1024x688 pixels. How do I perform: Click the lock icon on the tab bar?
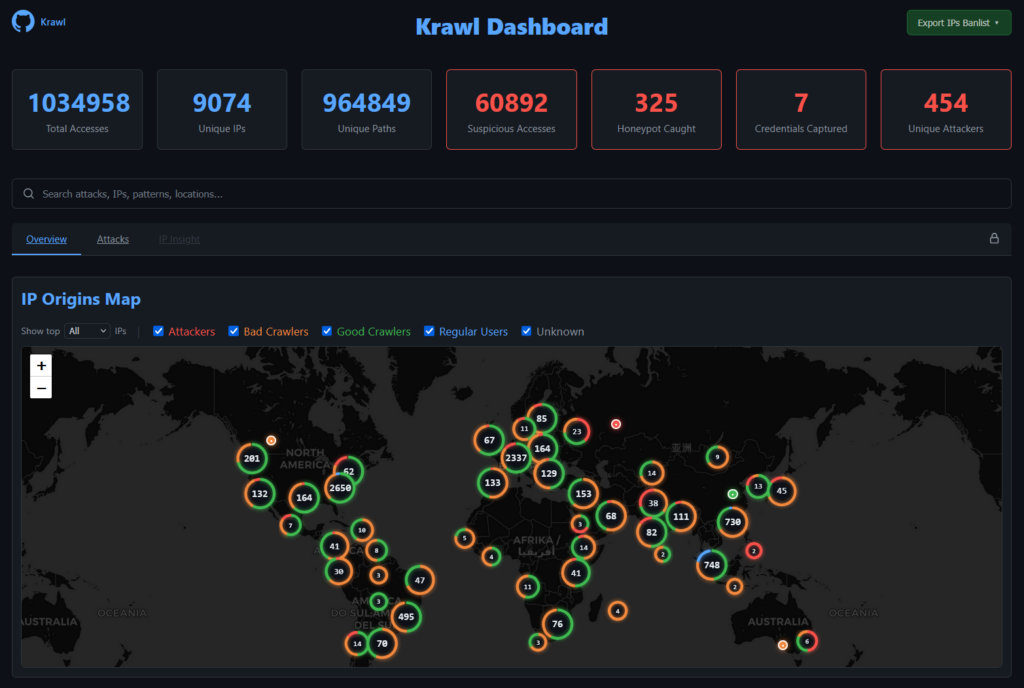994,239
